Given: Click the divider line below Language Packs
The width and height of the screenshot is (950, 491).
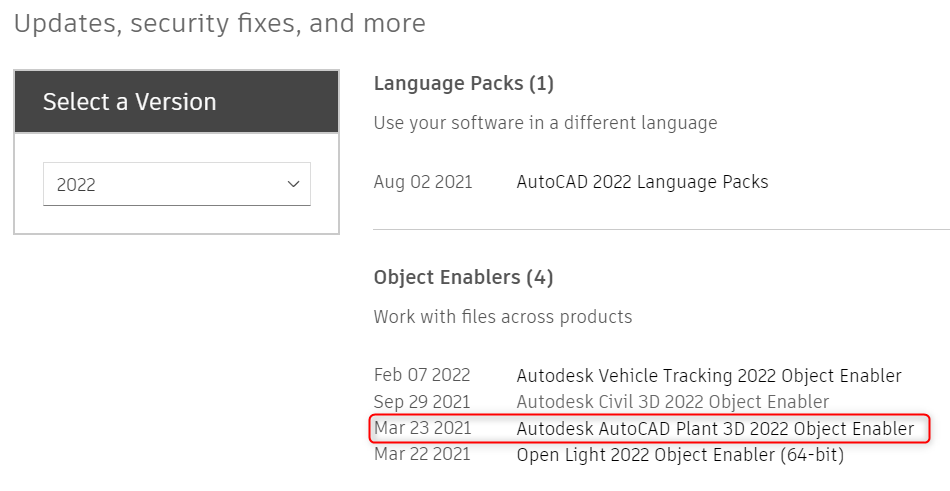Looking at the screenshot, I should pos(660,229).
